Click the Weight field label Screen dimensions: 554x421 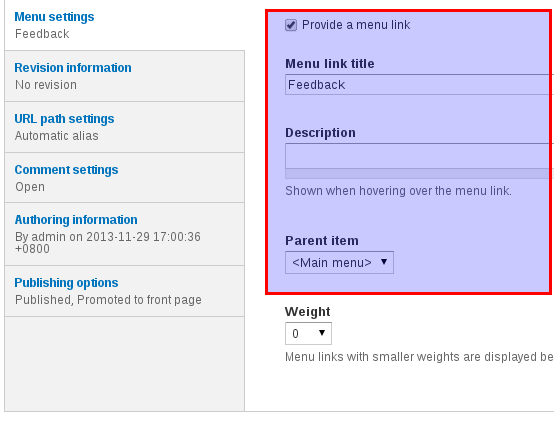point(307,312)
